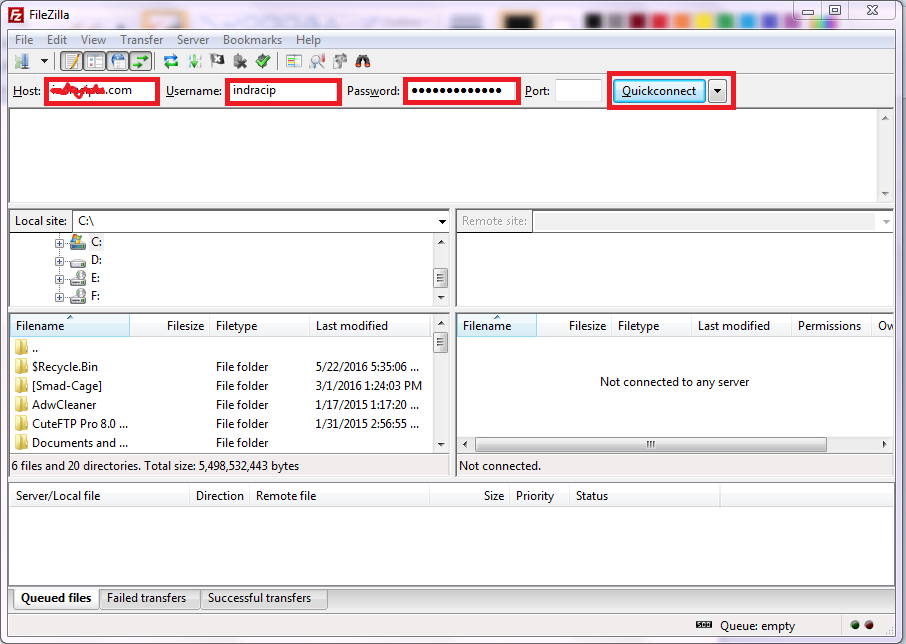Select the AdwCleaner folder icon

pyautogui.click(x=21, y=404)
